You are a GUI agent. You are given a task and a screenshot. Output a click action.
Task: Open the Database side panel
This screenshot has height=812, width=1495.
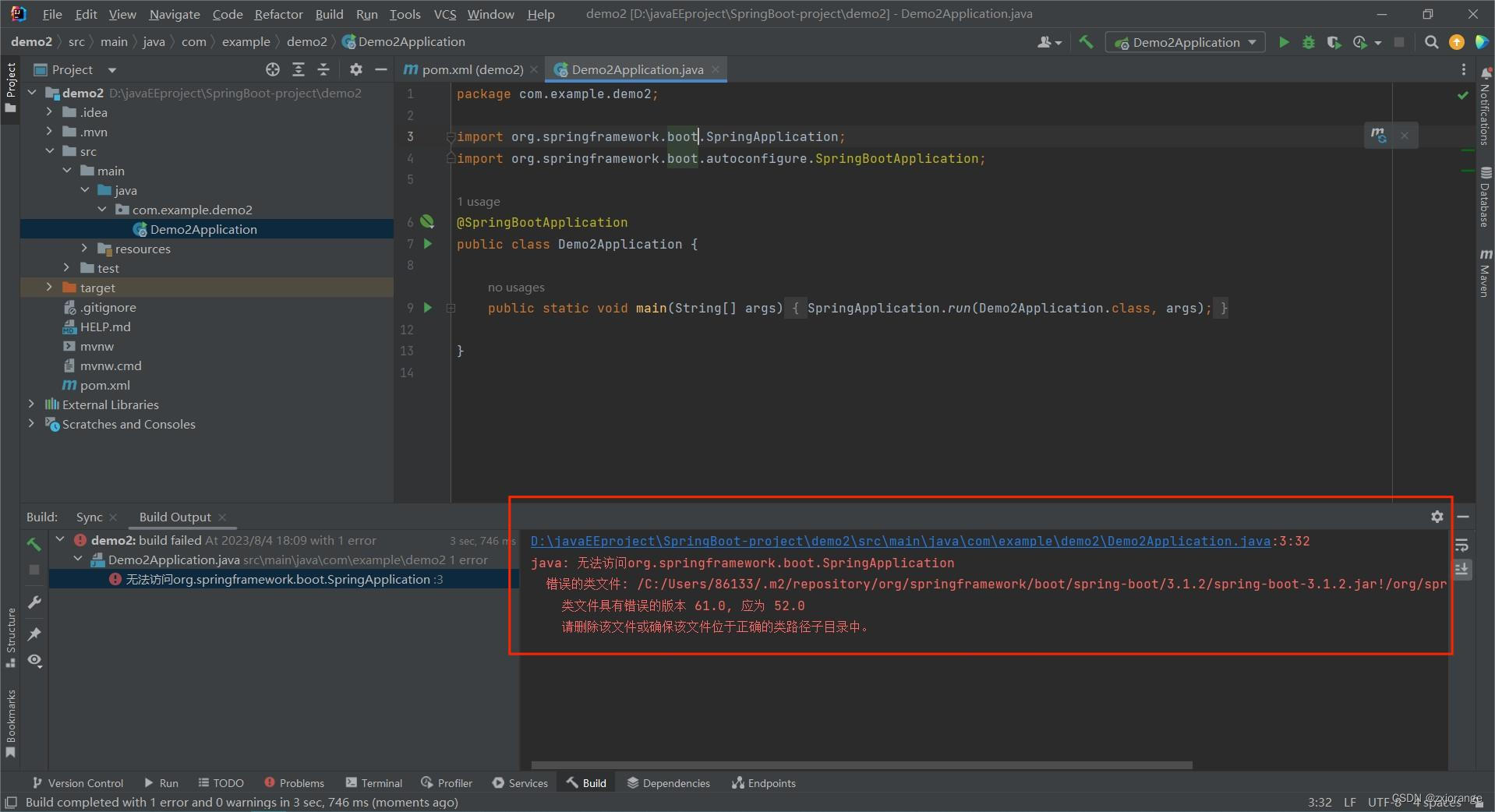pyautogui.click(x=1485, y=197)
